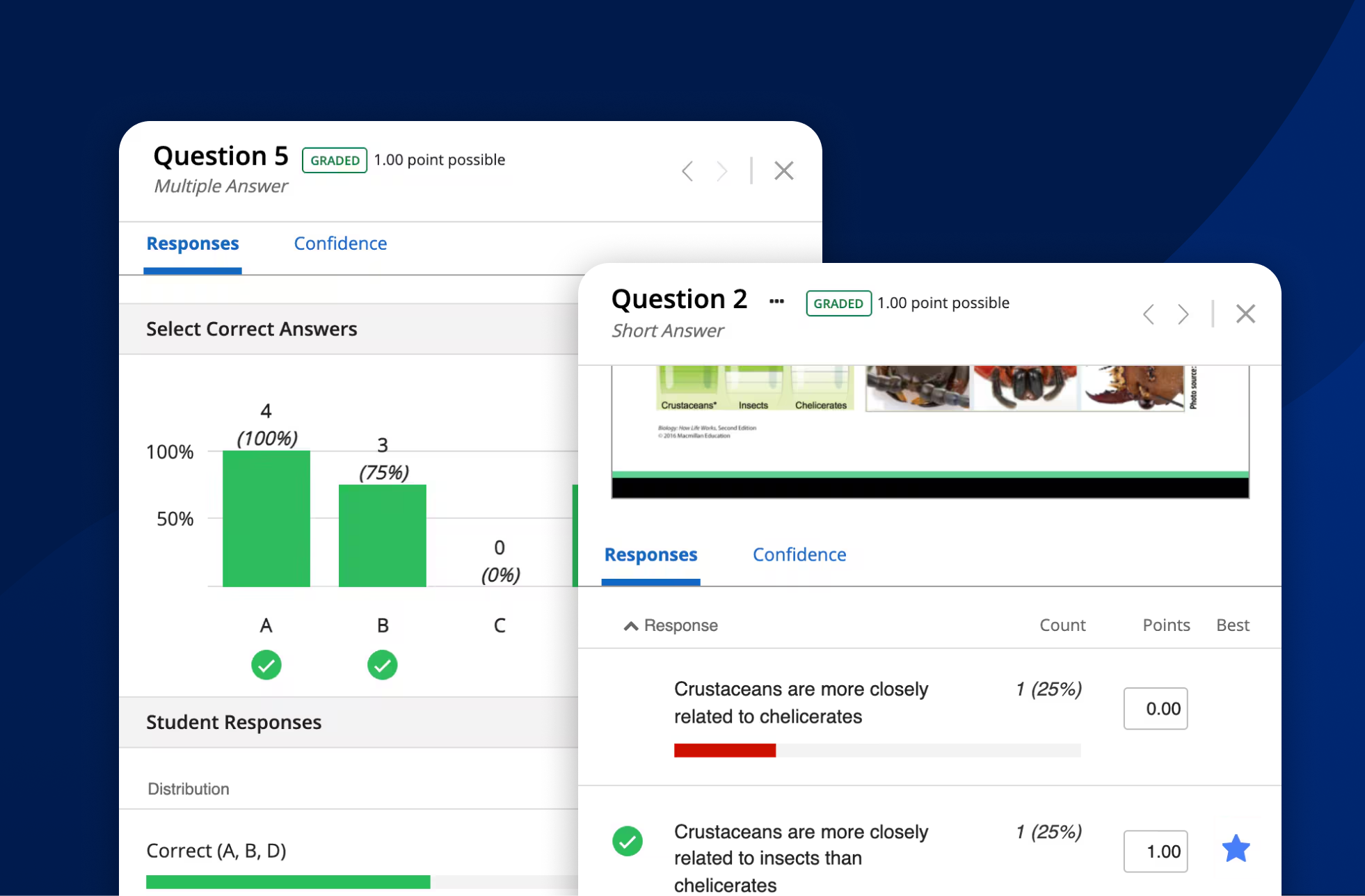Click the back arrow on Question 5 panel
Screen dimensions: 1365x896
[687, 170]
